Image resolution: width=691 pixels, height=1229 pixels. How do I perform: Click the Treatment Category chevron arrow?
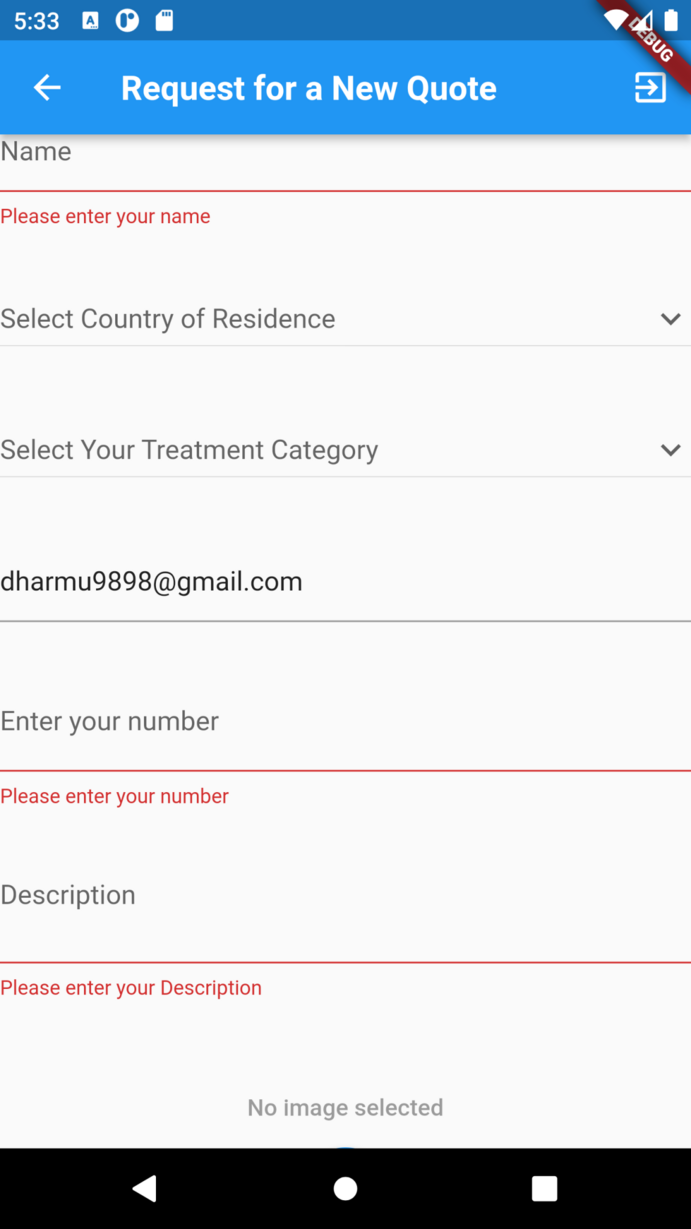click(x=670, y=450)
